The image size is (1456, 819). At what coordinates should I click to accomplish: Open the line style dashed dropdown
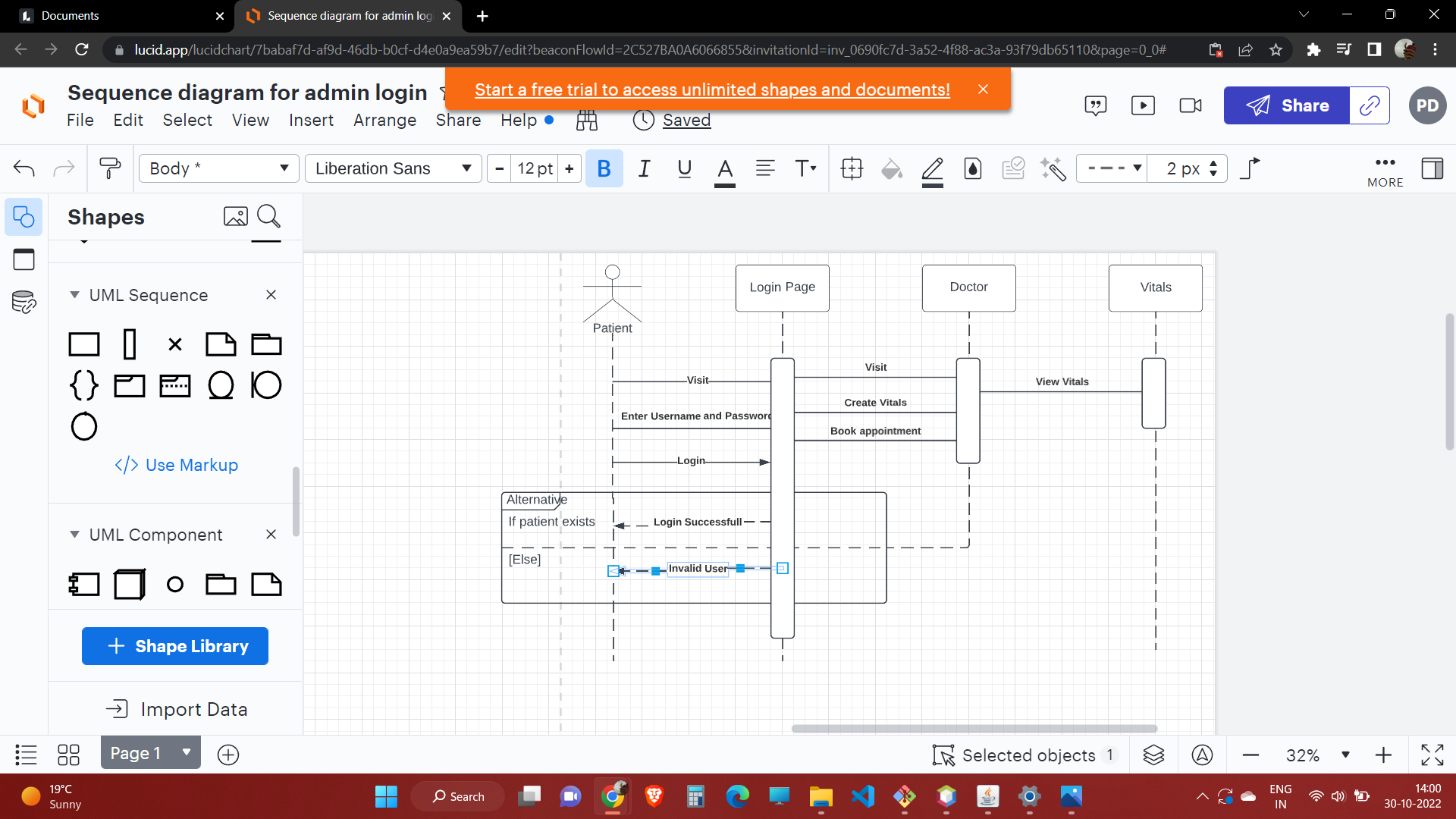click(1112, 168)
